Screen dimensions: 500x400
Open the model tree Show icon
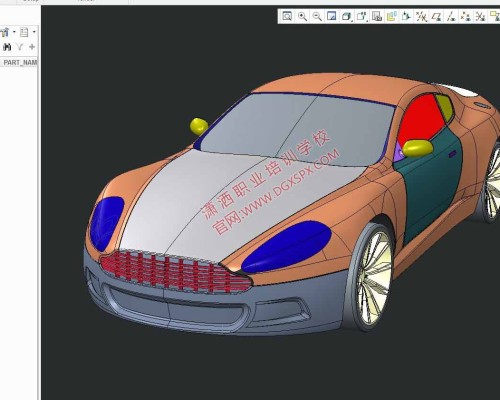5,32
